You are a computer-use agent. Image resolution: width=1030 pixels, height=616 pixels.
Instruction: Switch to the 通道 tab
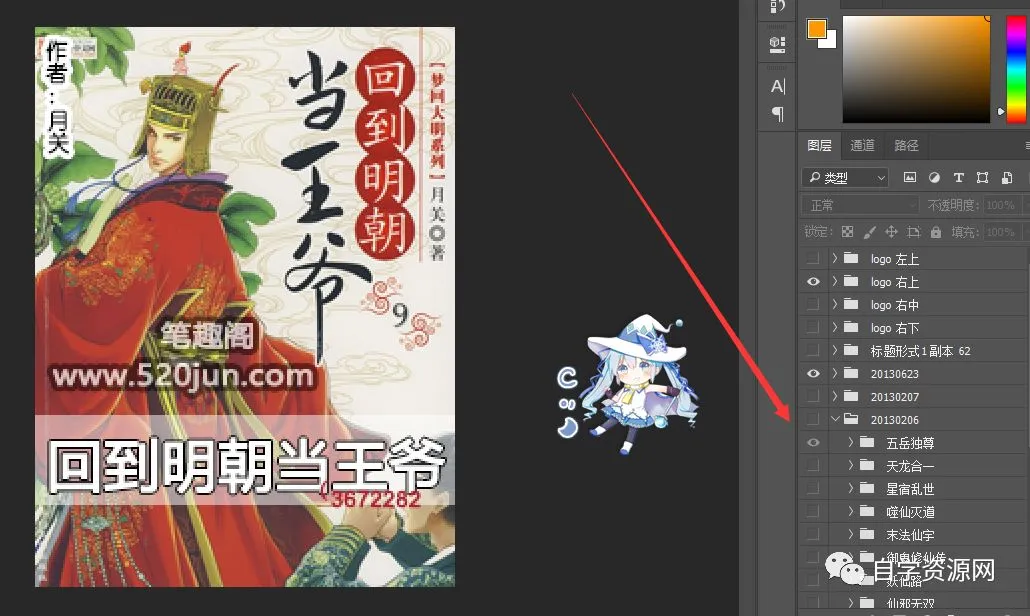point(862,146)
